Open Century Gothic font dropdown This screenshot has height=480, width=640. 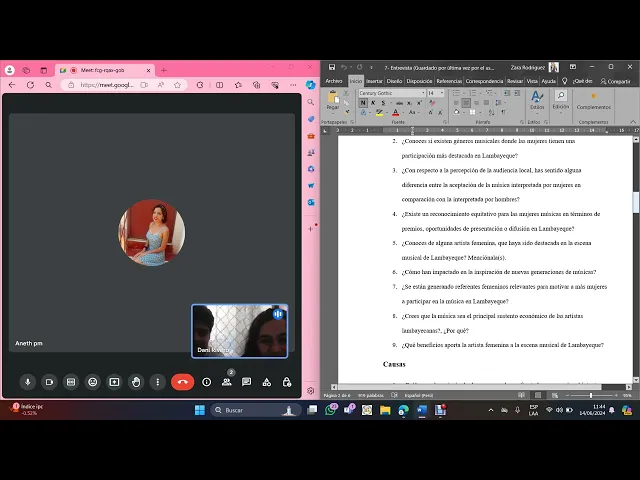(423, 93)
